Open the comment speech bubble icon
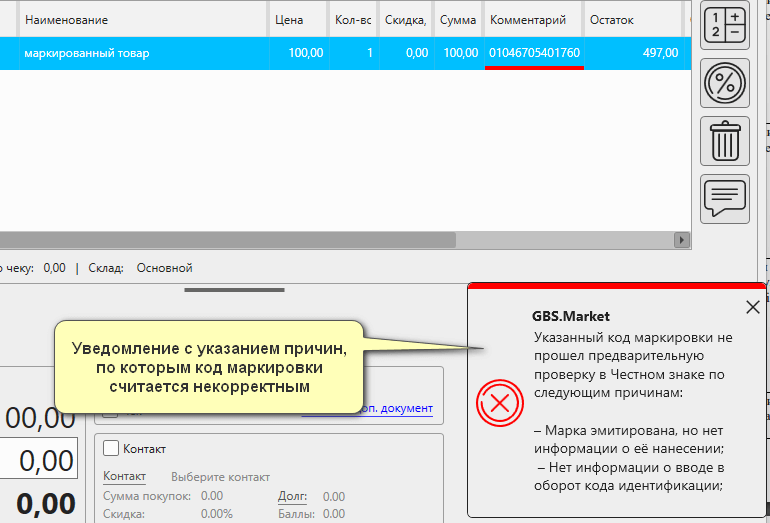Viewport: 770px width, 523px height. pos(724,197)
